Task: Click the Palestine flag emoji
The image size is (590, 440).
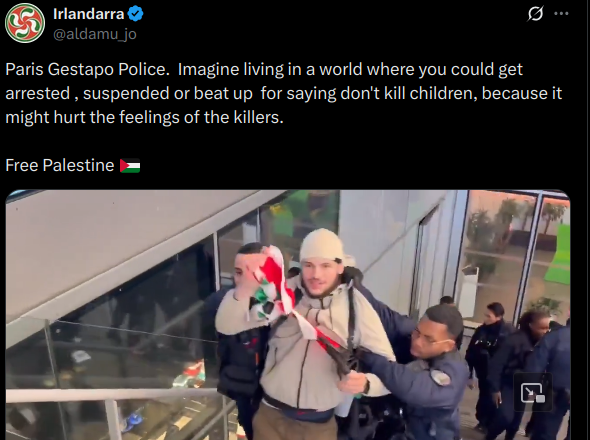Action: point(130,166)
